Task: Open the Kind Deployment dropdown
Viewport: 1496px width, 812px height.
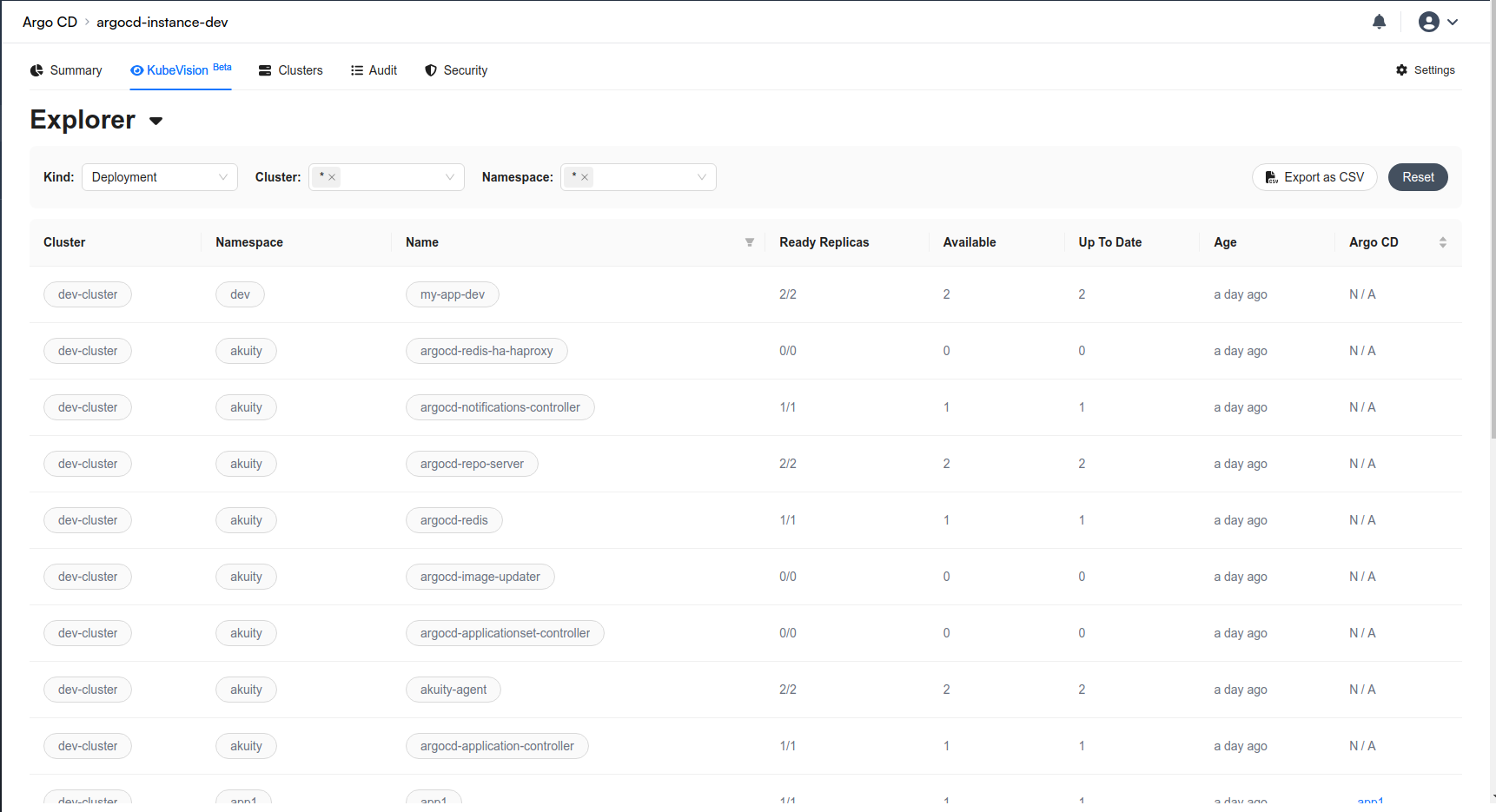Action: 160,177
